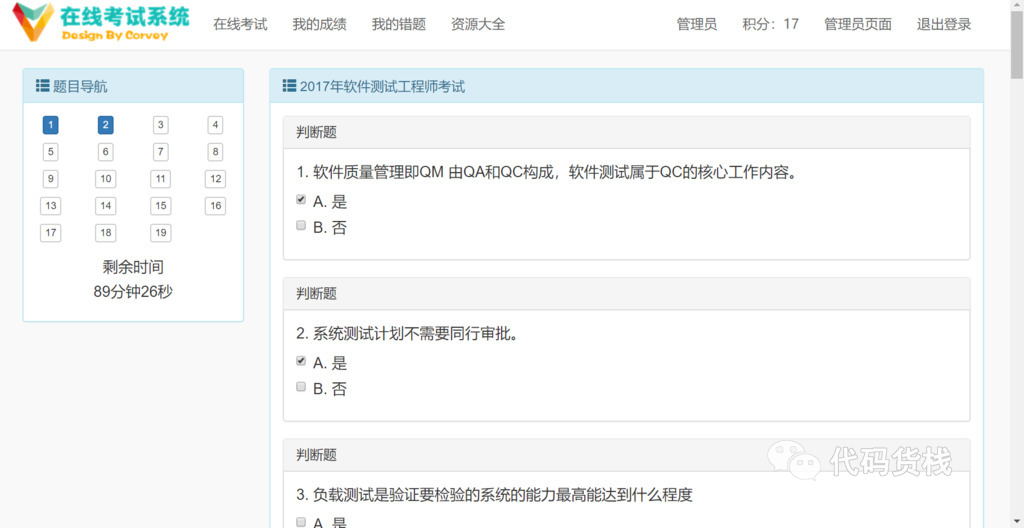Open the 我的成绩 page

(319, 25)
